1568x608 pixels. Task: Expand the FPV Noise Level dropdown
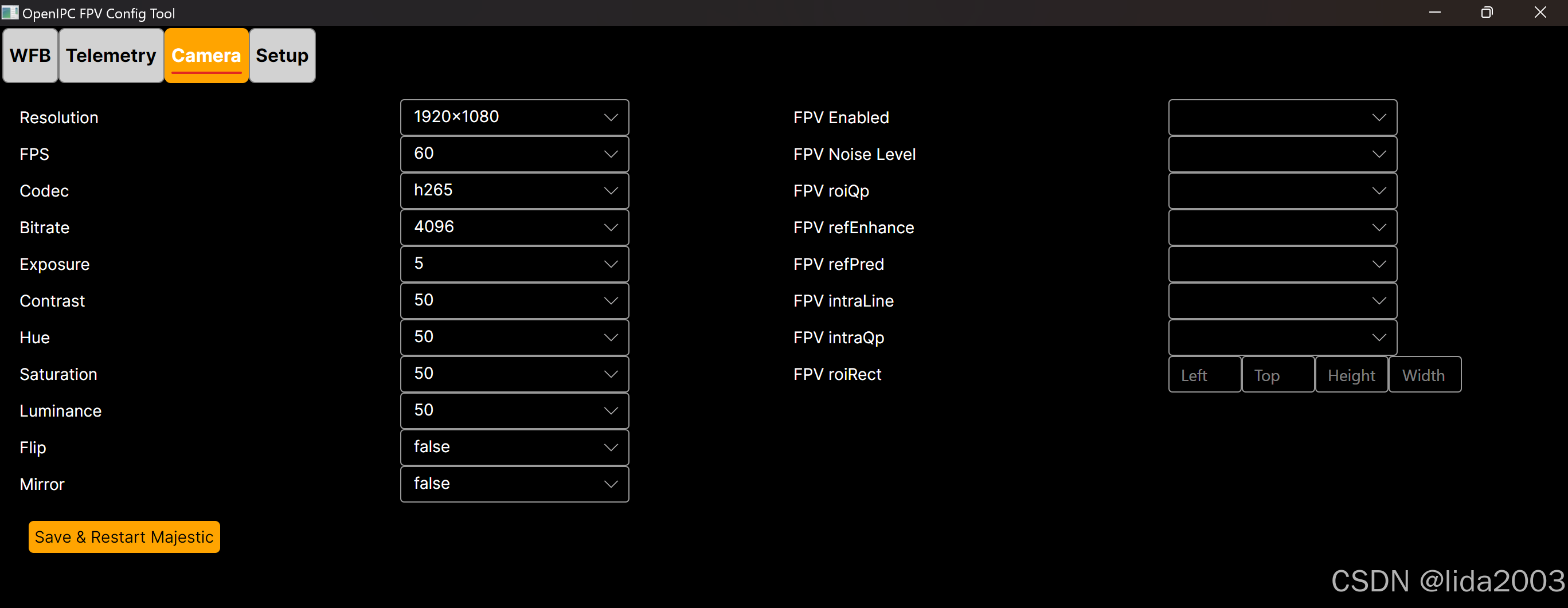[1282, 154]
